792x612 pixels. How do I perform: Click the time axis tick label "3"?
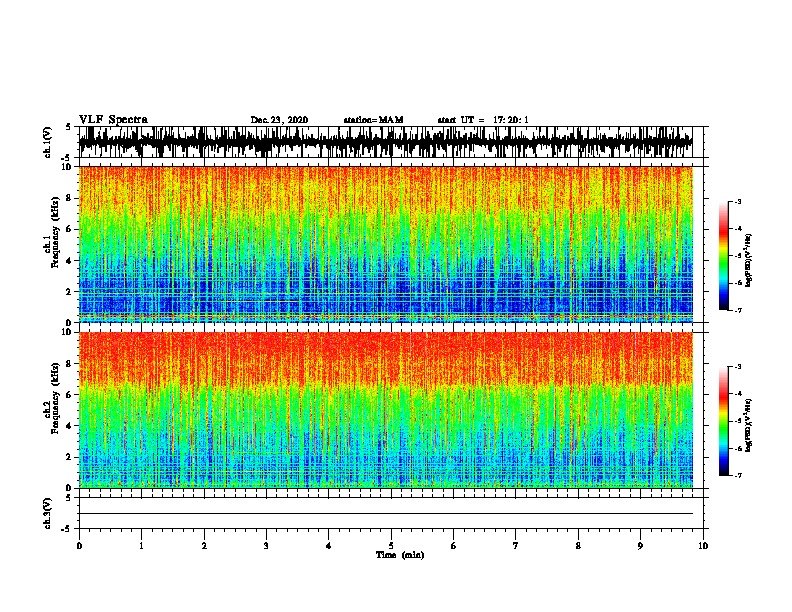click(x=266, y=546)
